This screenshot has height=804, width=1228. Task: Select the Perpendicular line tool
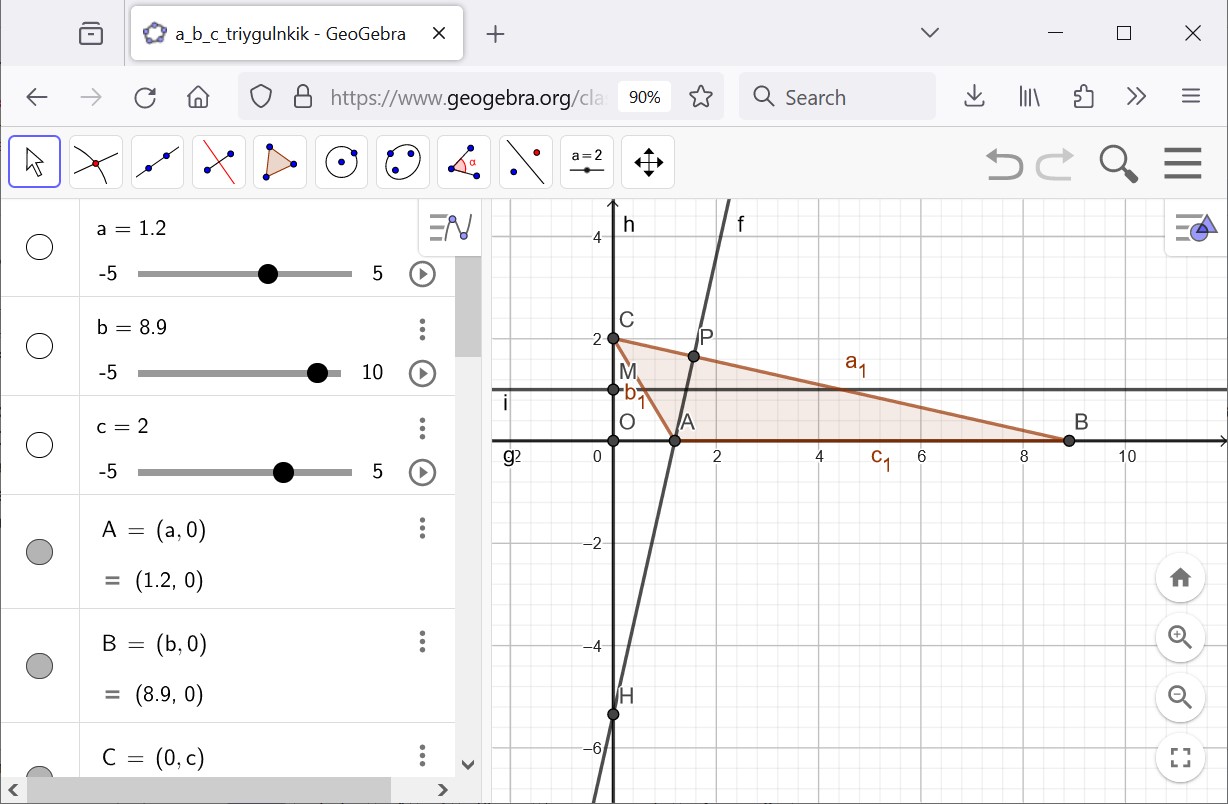pos(218,162)
